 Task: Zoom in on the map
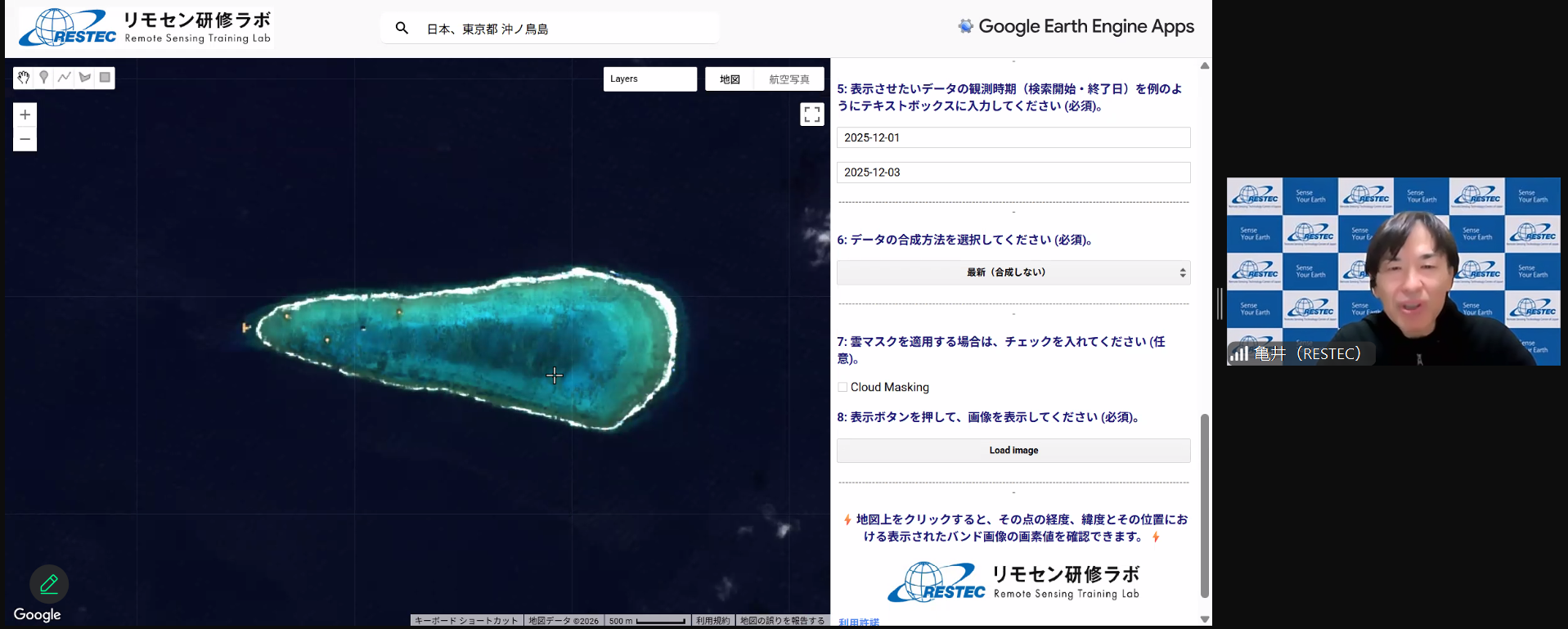pos(25,115)
